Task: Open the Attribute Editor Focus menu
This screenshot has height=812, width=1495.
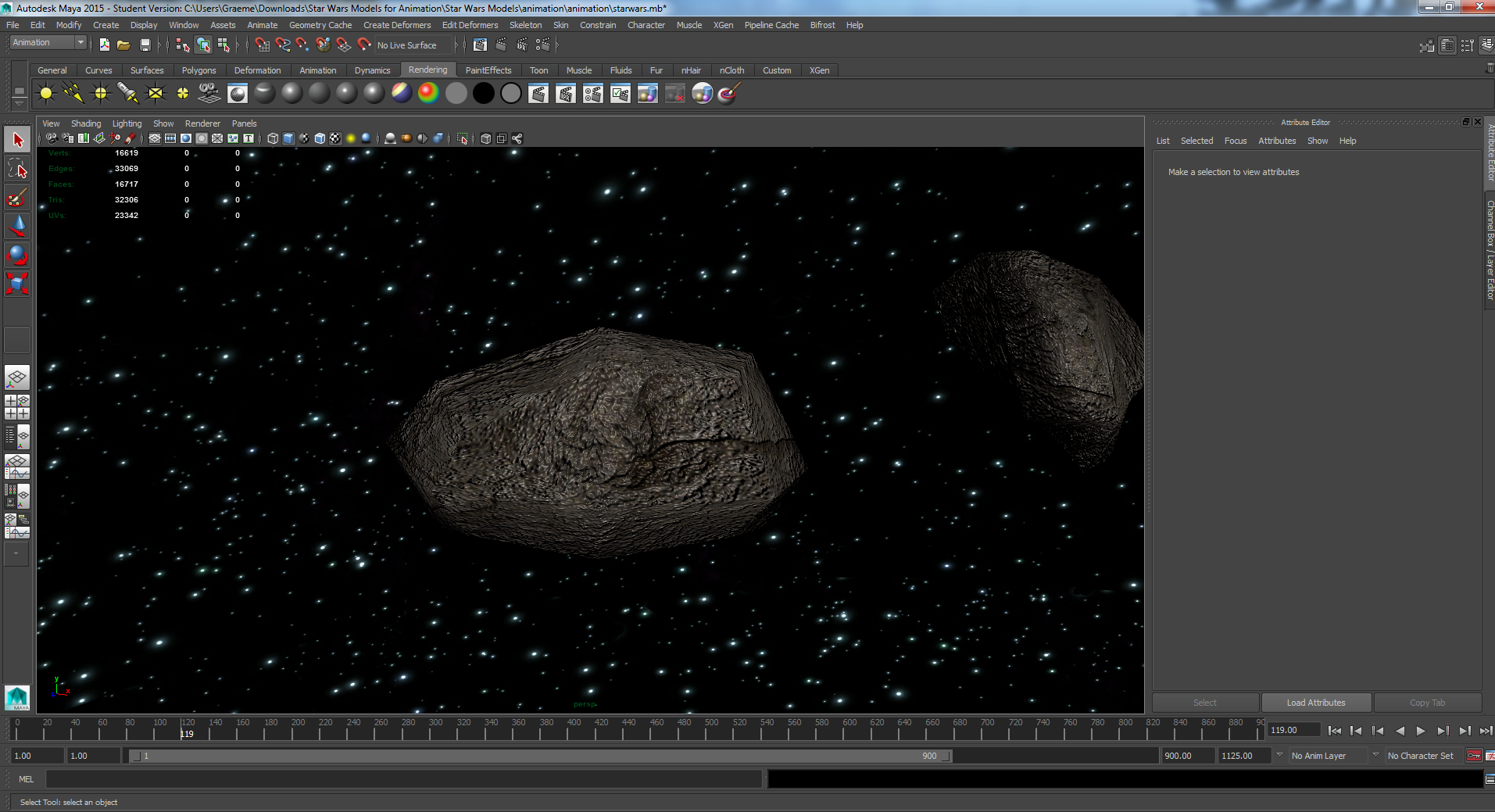Action: [1236, 141]
